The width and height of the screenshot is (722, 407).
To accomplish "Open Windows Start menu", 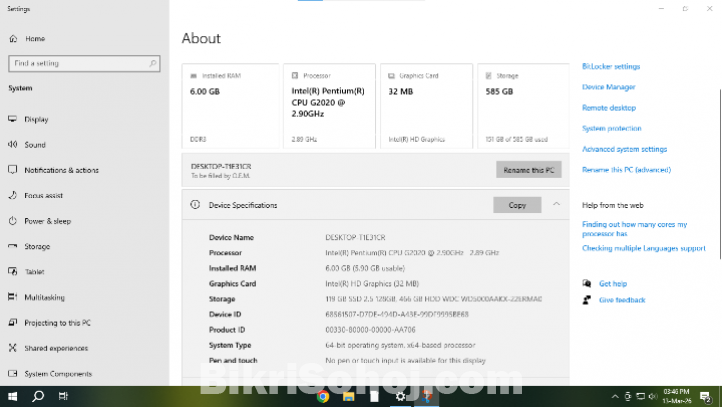I will [x=13, y=396].
